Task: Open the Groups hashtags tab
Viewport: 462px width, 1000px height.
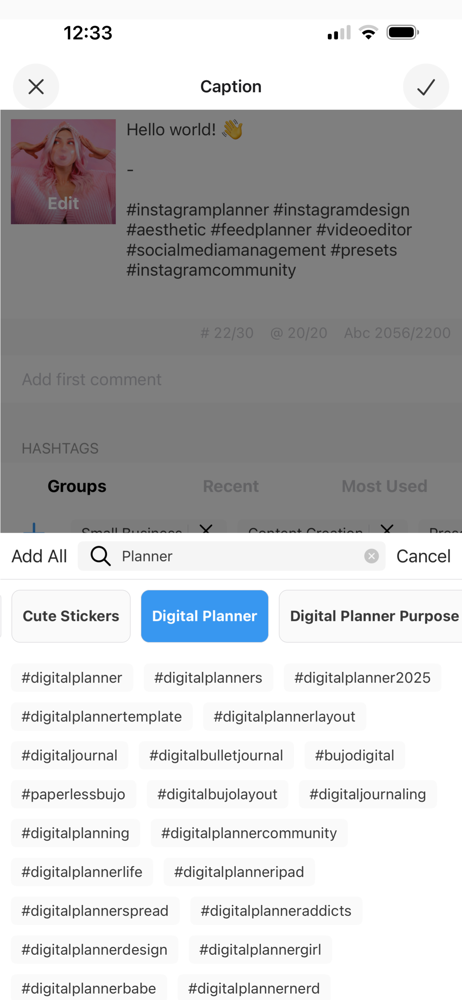Action: pyautogui.click(x=77, y=486)
